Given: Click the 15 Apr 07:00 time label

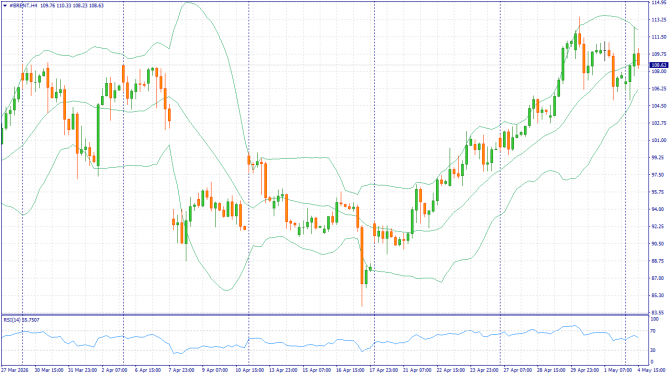Looking at the screenshot, I should click(317, 370).
